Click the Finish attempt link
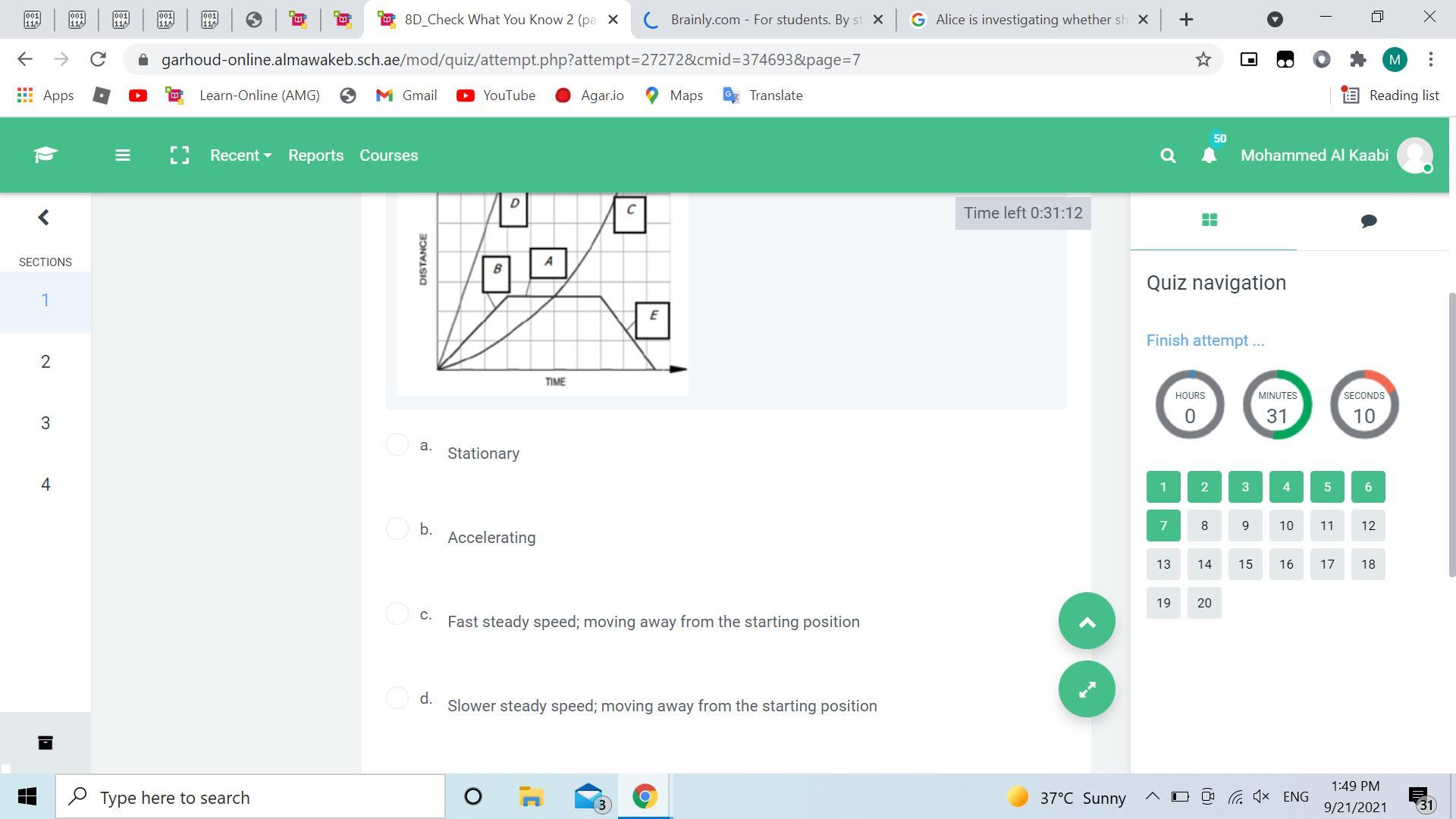Screen dimensions: 1456x819 click(1205, 340)
